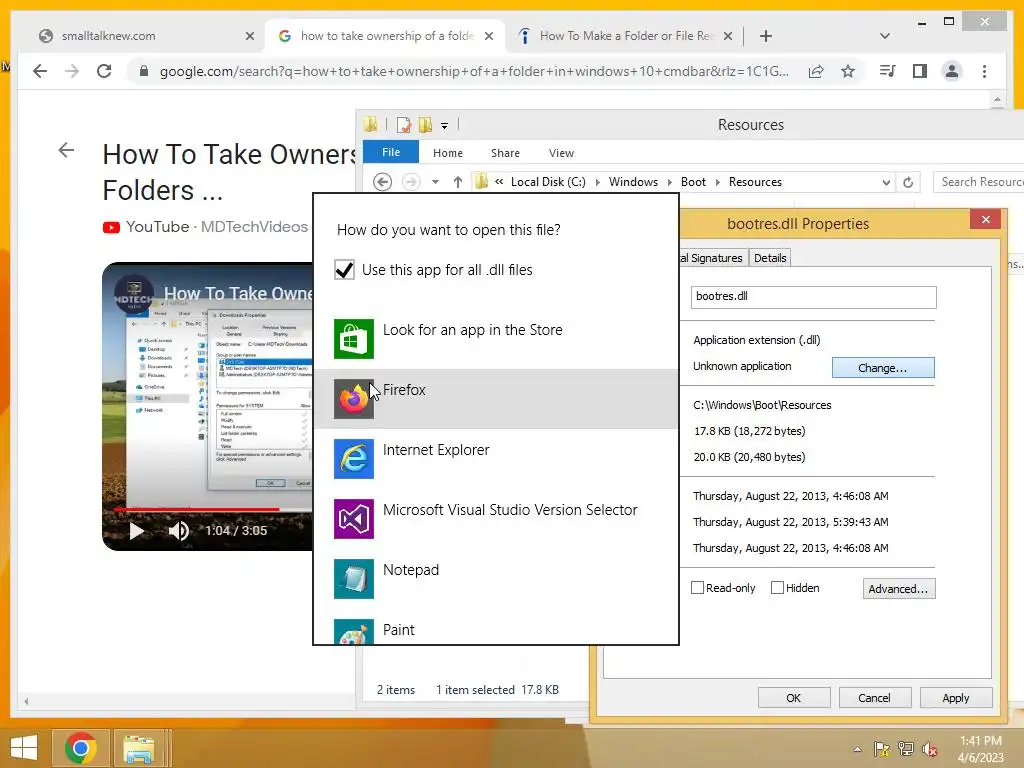Click the Chrome address bar URL

pyautogui.click(x=473, y=71)
